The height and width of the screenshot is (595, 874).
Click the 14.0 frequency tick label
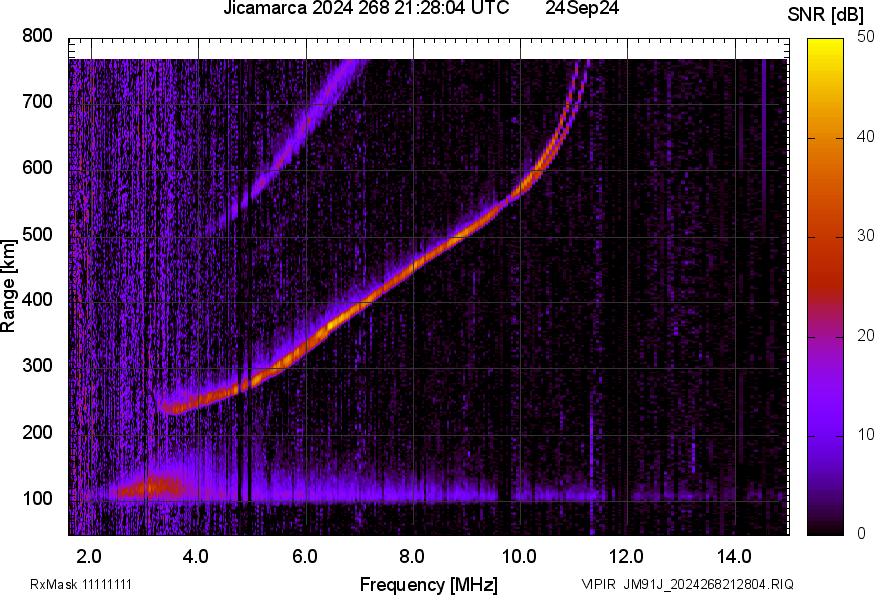(734, 557)
